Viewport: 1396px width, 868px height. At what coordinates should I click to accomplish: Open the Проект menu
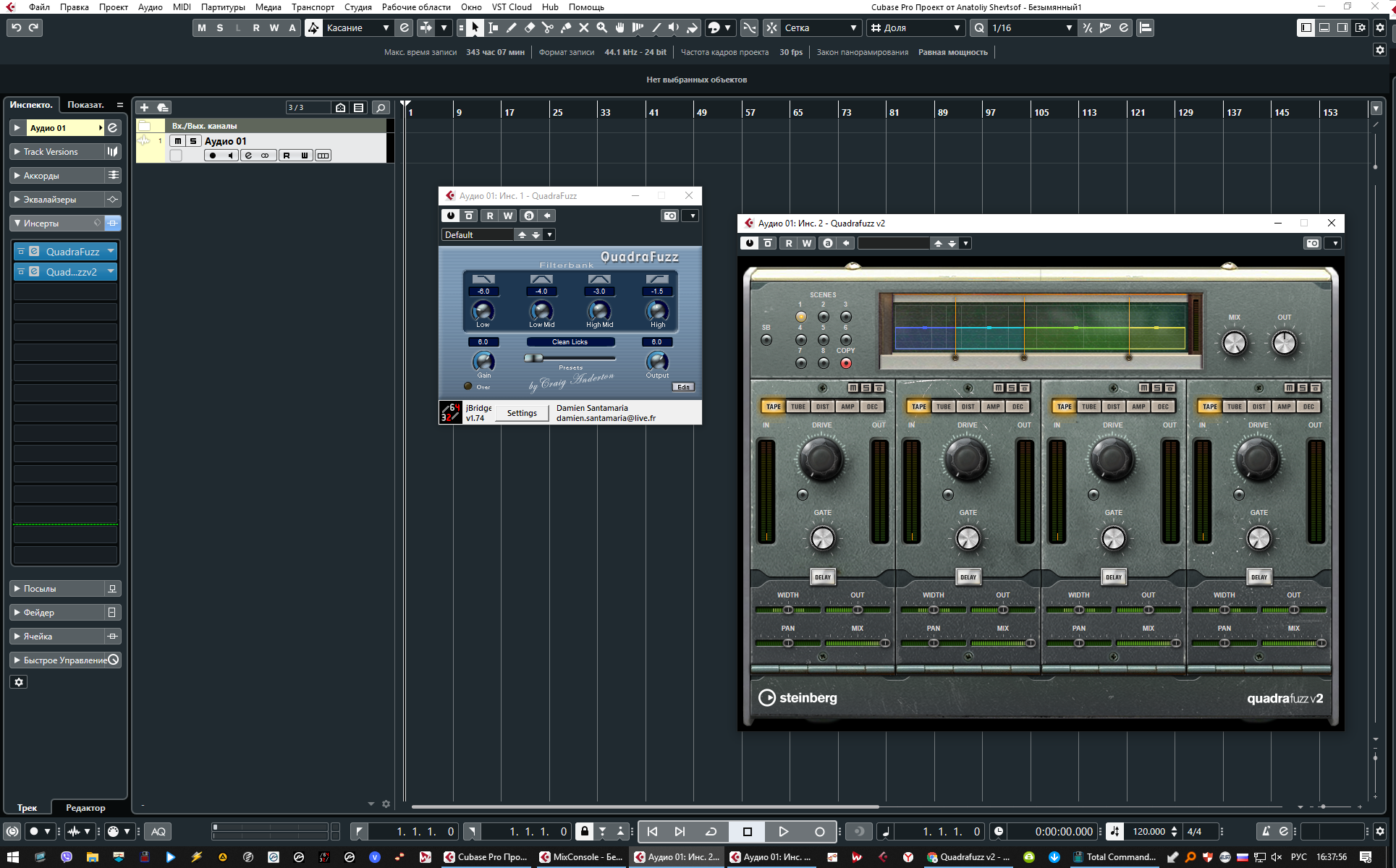click(113, 7)
